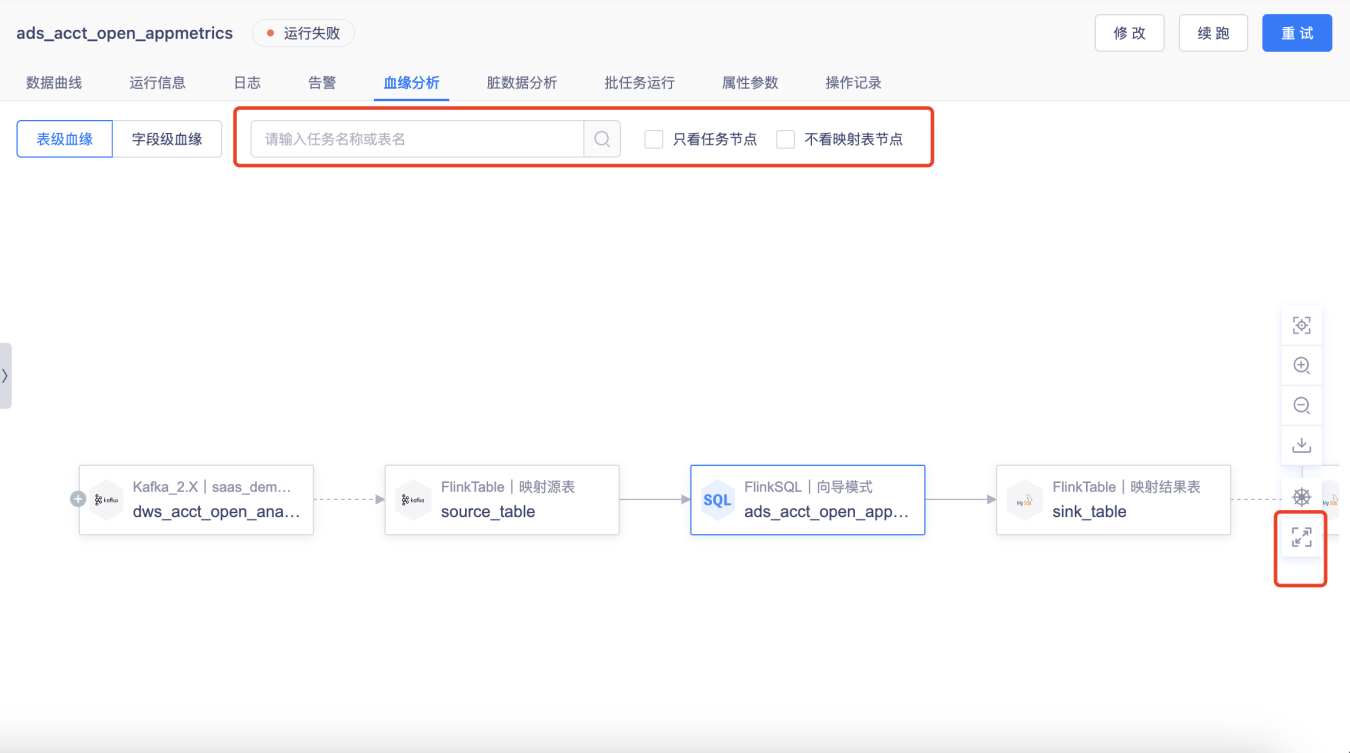Screen dimensions: 1350x753
Task: Download the lineage graph image
Action: pos(1301,445)
